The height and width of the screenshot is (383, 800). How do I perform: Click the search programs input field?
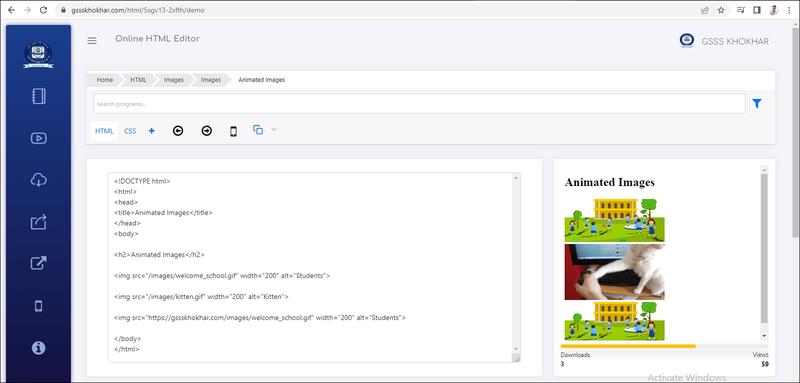419,104
